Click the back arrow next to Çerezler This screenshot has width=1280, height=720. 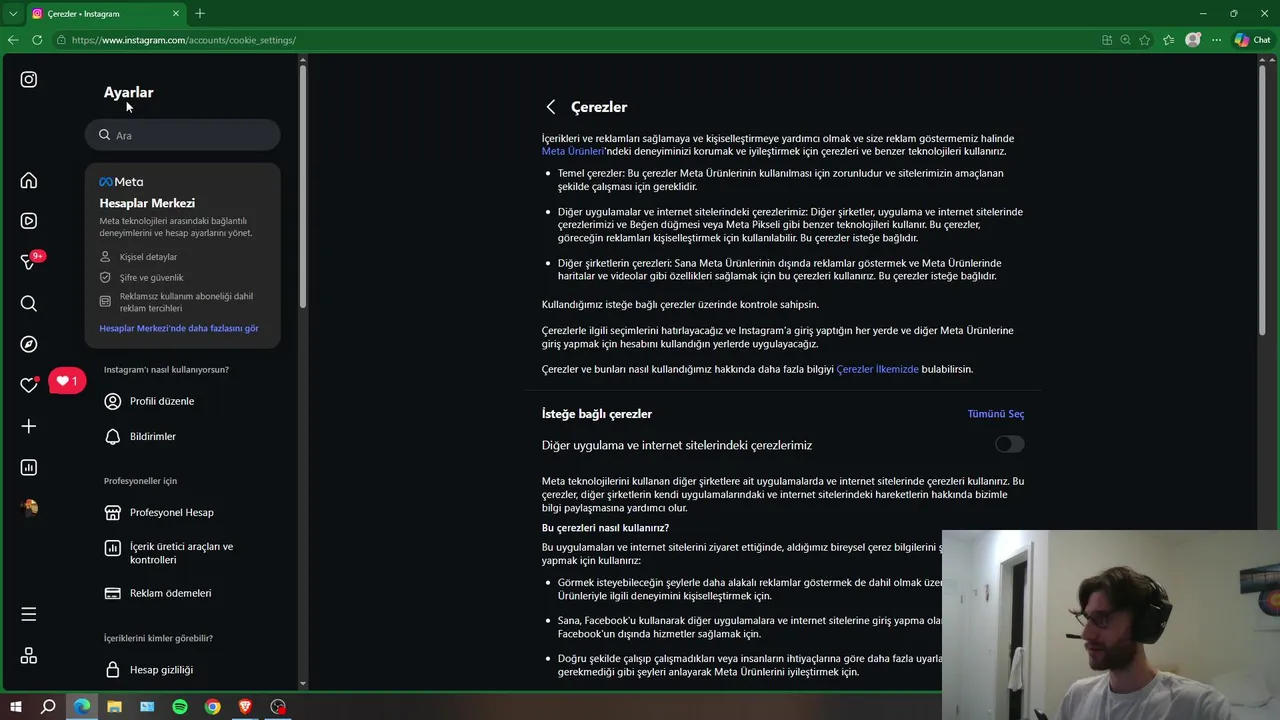pos(550,107)
